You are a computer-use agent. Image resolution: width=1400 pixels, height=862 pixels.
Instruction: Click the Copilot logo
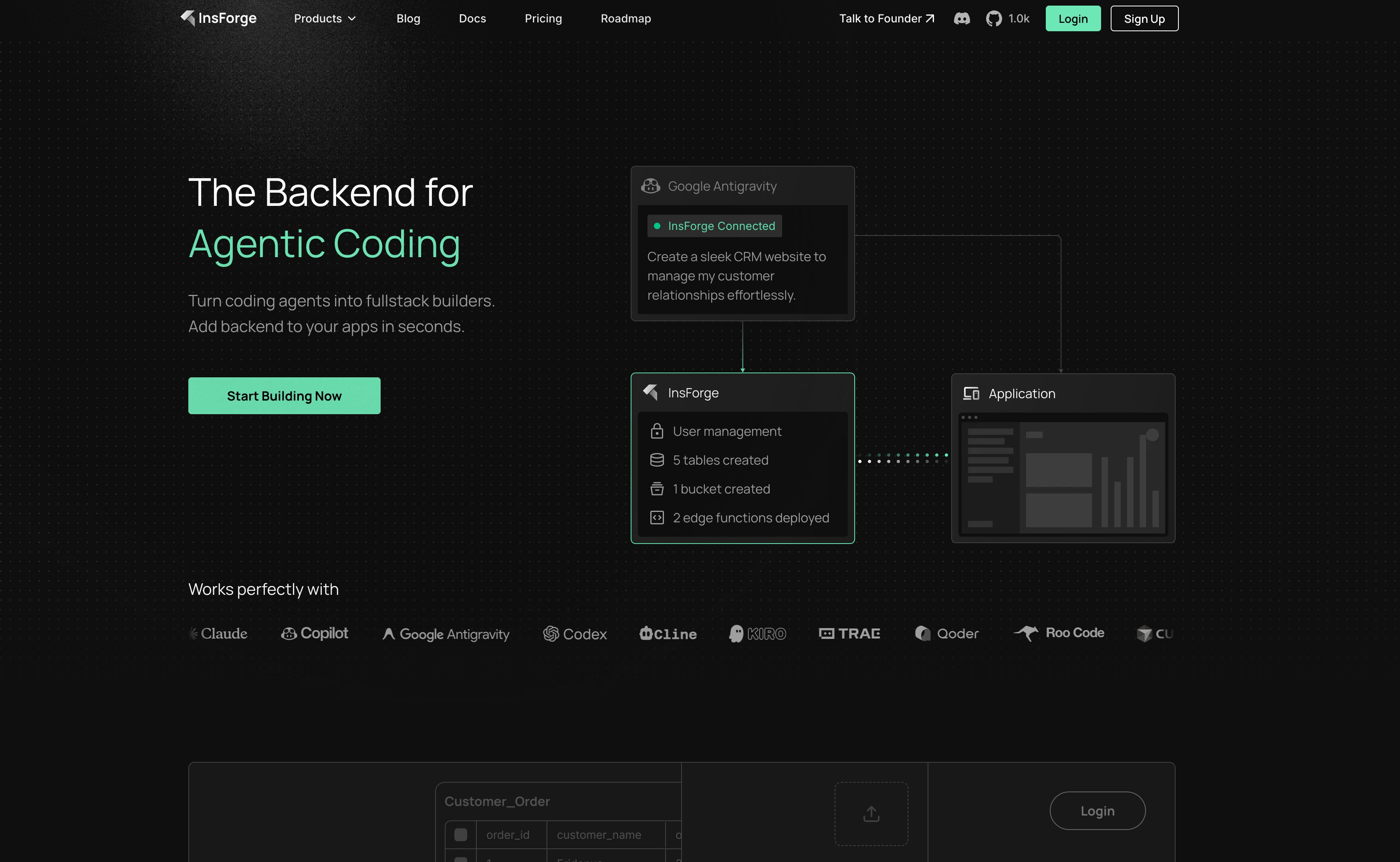click(x=314, y=633)
